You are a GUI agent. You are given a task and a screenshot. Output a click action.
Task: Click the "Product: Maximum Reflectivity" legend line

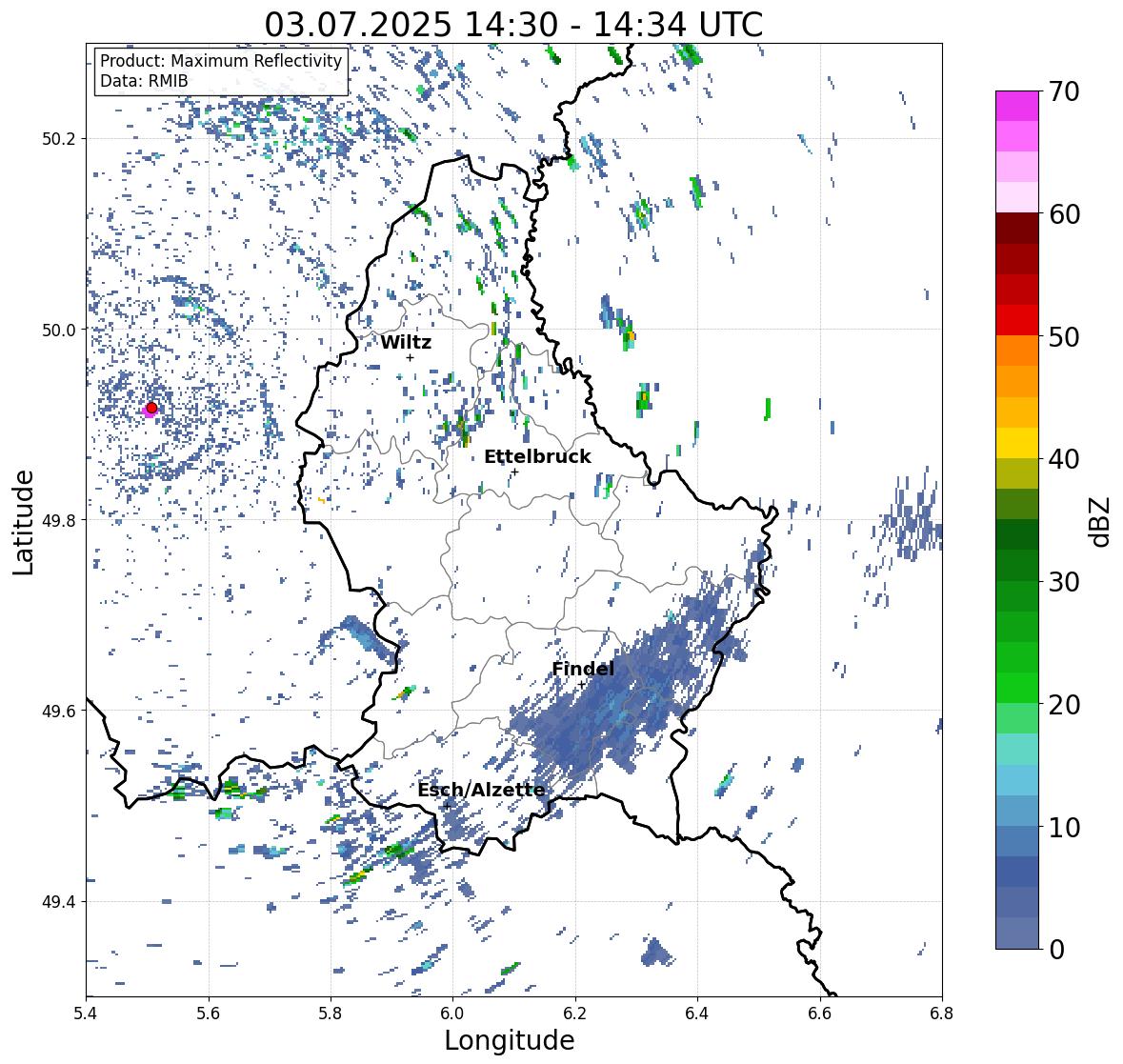[221, 61]
